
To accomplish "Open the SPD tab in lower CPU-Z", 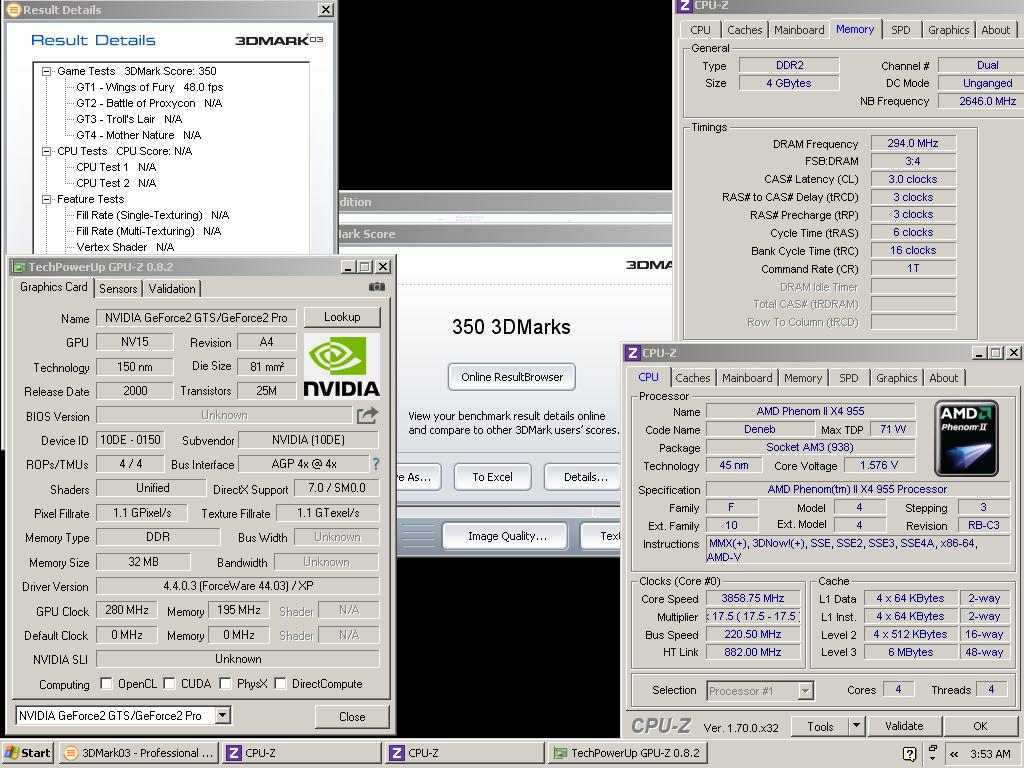I will click(848, 377).
